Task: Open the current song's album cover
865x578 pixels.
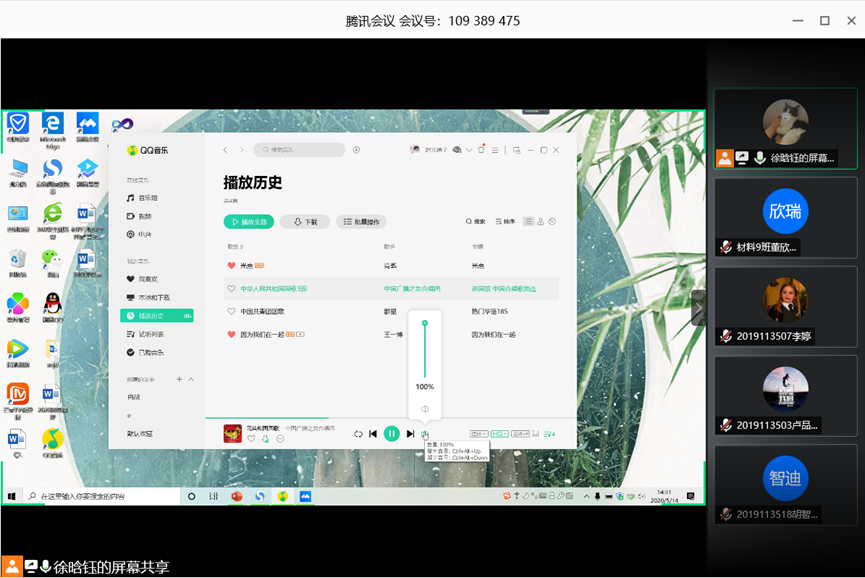Action: click(x=232, y=434)
